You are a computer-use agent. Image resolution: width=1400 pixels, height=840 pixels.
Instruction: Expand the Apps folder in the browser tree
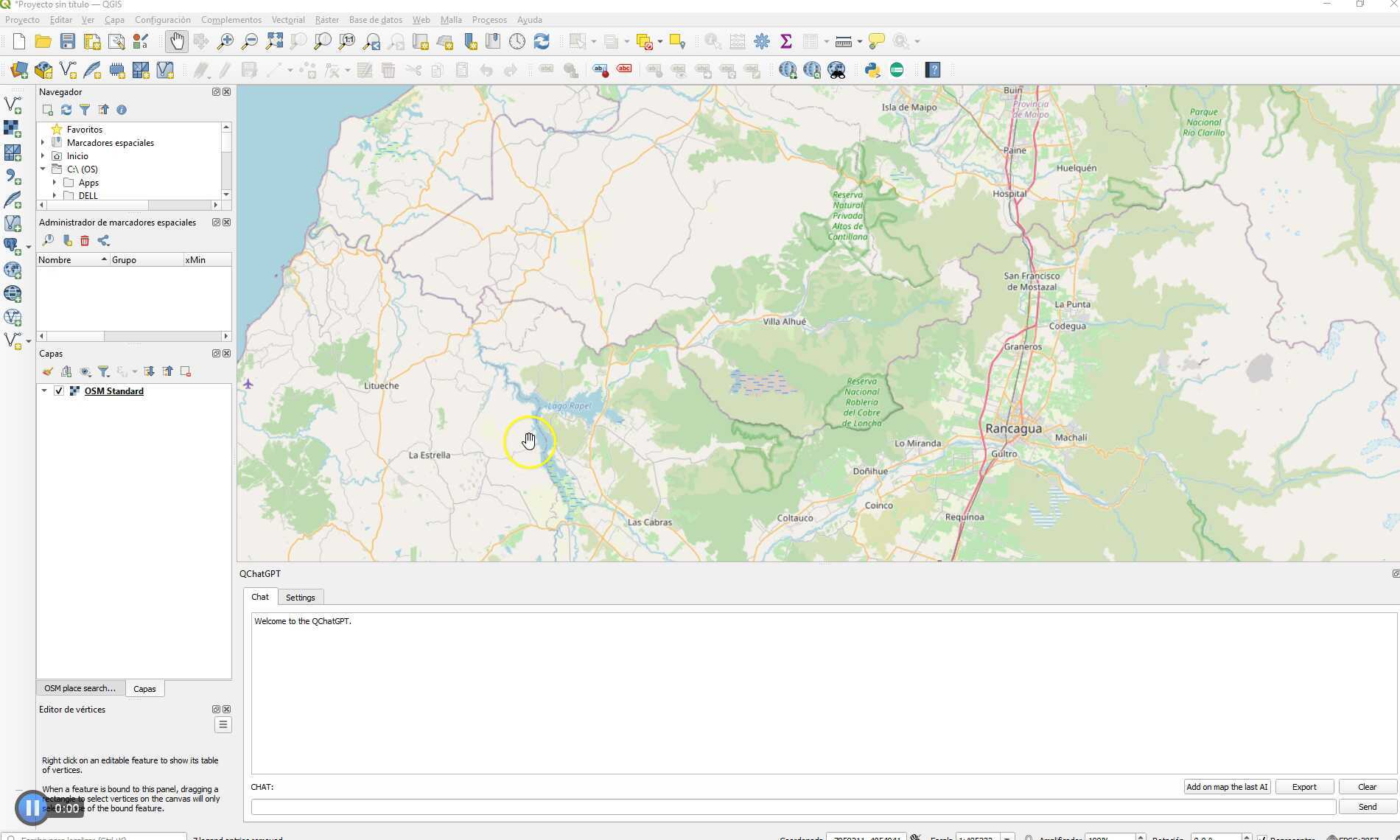tap(55, 183)
